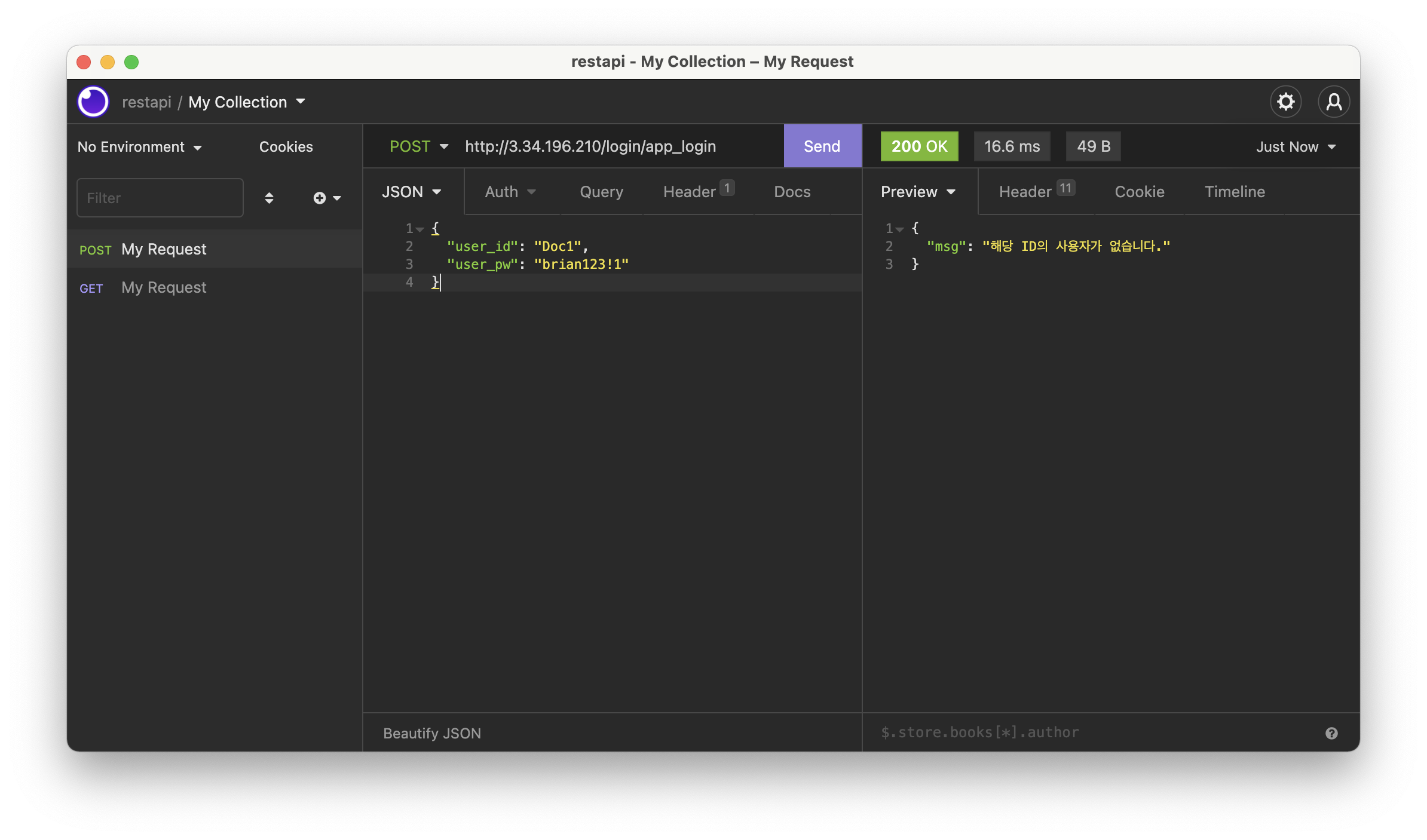
Task: Collapse response JSON at line 1
Action: pyautogui.click(x=900, y=229)
